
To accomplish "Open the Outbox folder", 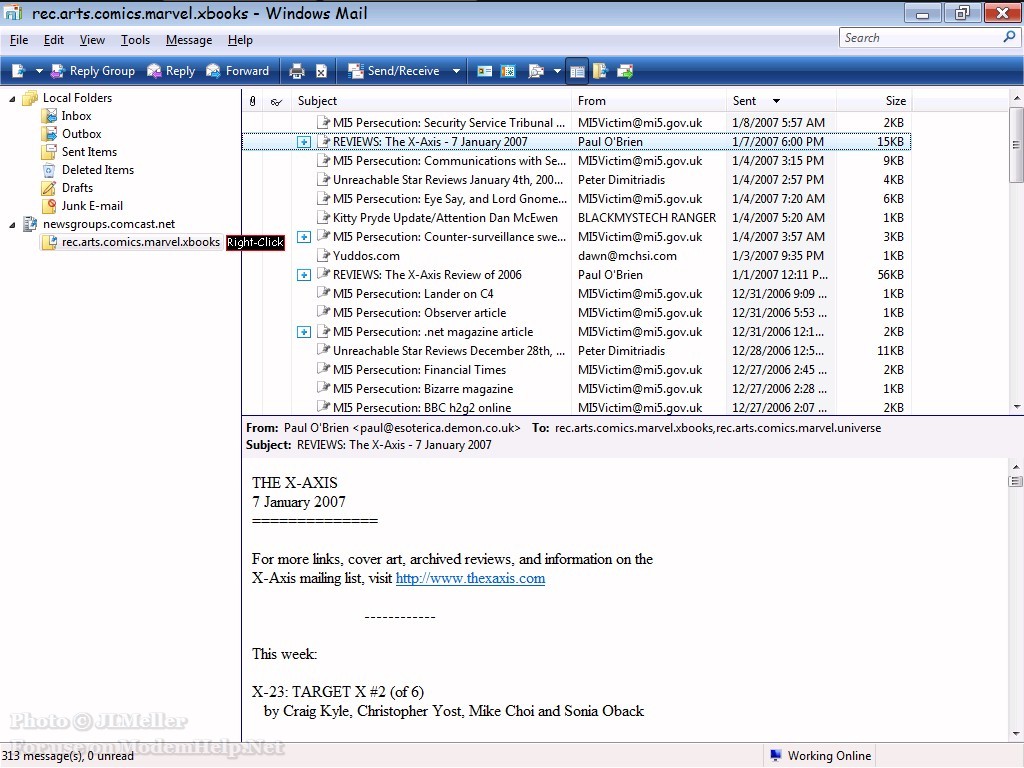I will click(82, 134).
